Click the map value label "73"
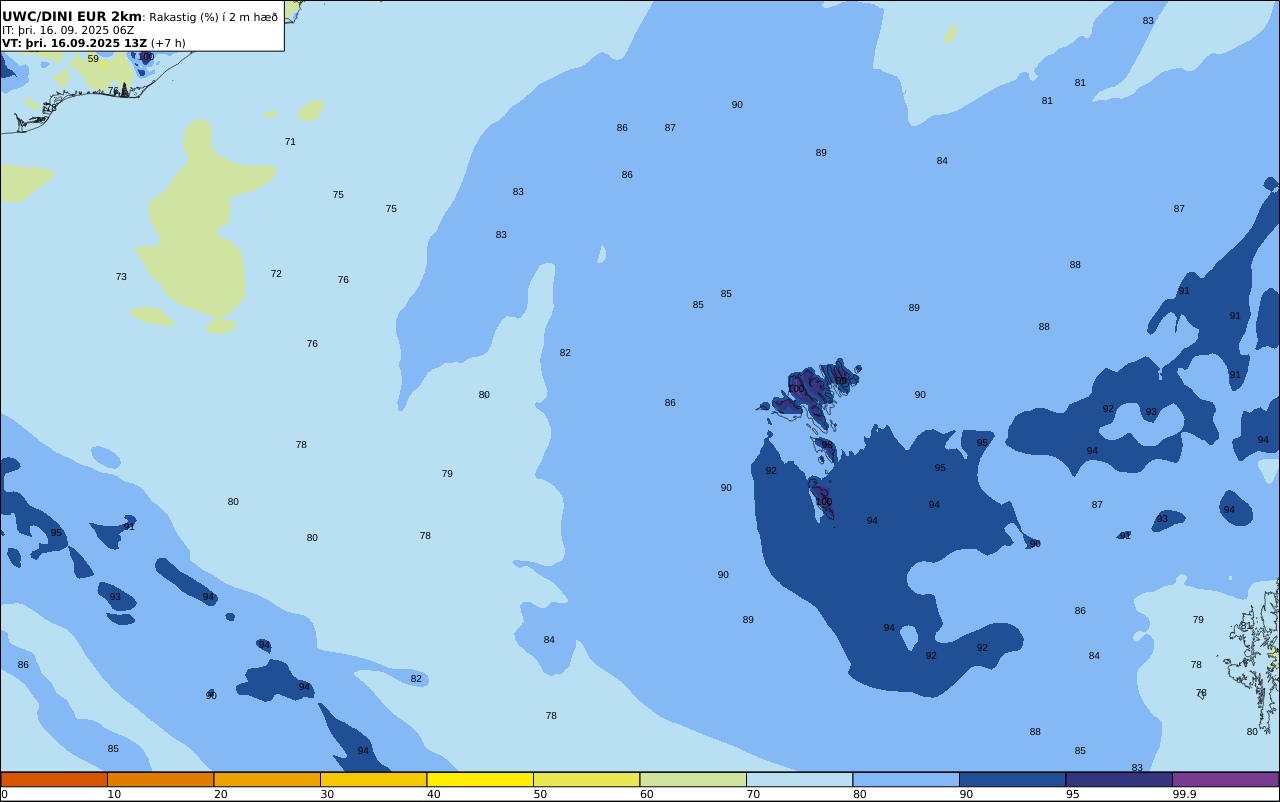 pyautogui.click(x=121, y=277)
